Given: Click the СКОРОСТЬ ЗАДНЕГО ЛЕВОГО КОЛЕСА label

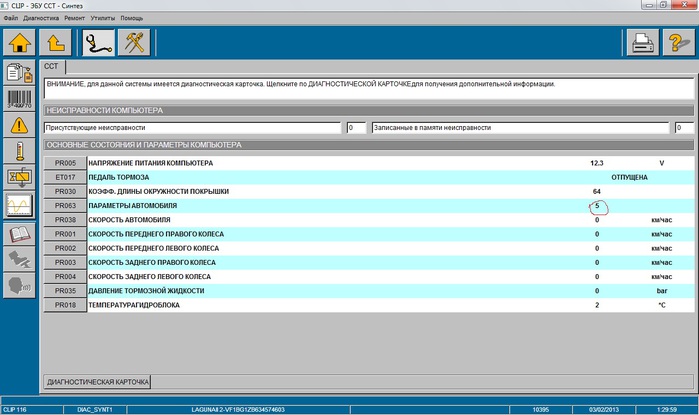Looking at the screenshot, I should pyautogui.click(x=149, y=277).
